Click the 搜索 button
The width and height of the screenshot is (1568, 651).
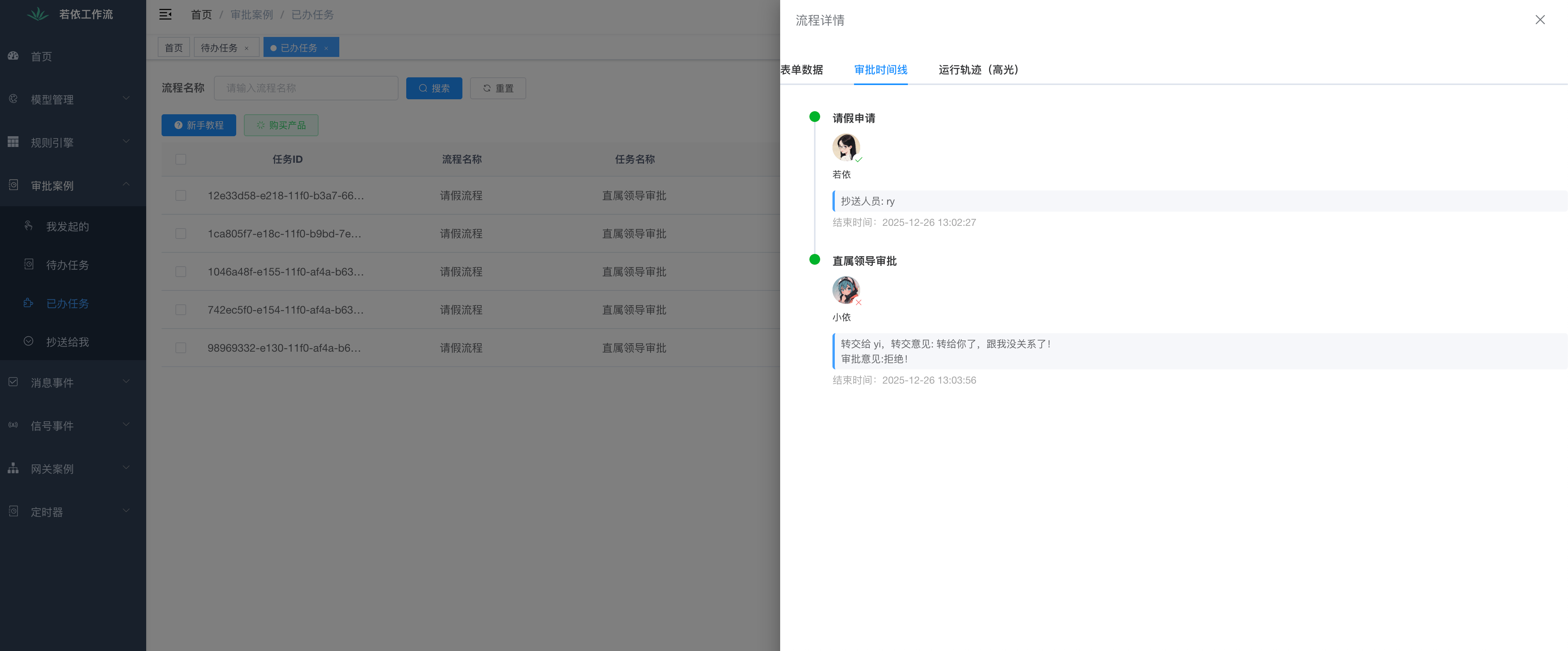[x=434, y=88]
